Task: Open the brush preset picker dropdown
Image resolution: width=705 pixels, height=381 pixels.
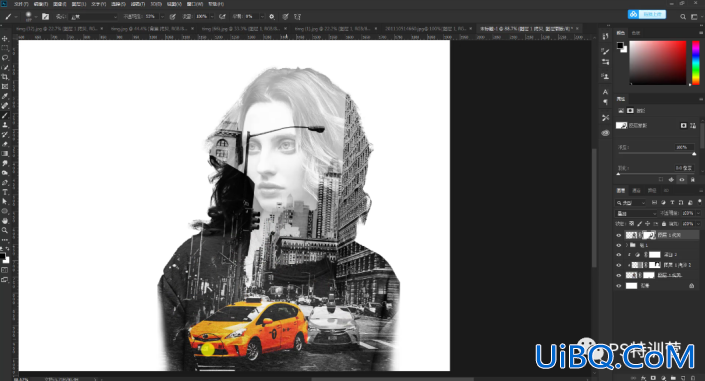Action: [x=35, y=17]
